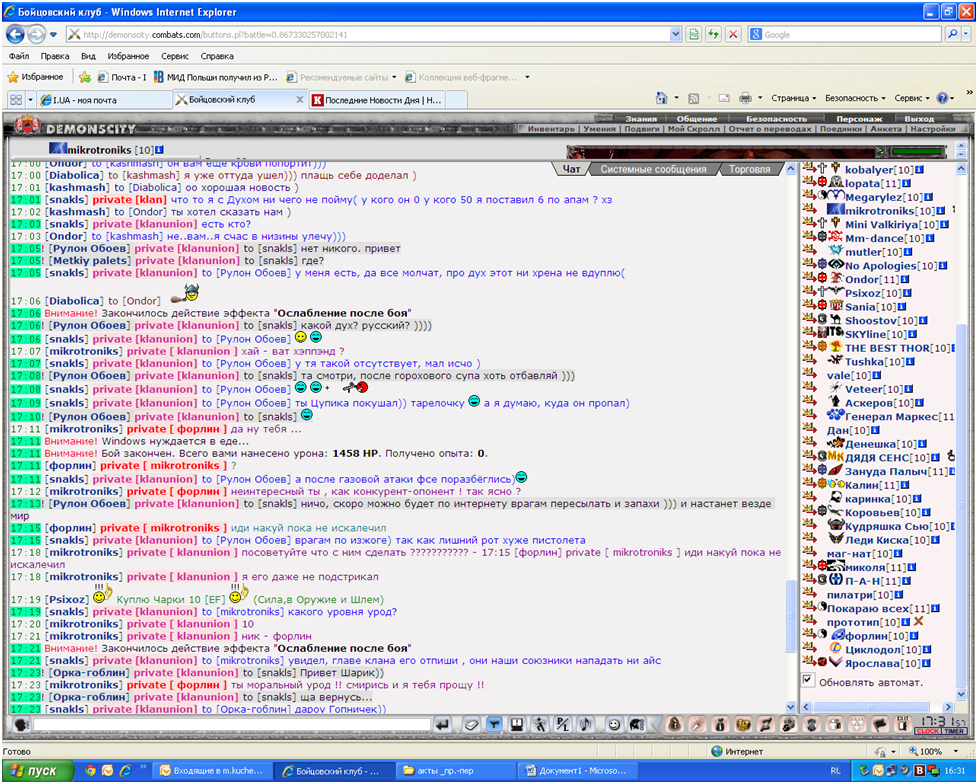The height and width of the screenshot is (784, 978).
Task: Switch to 'I.UA - моя почта' tab
Action: click(x=104, y=100)
